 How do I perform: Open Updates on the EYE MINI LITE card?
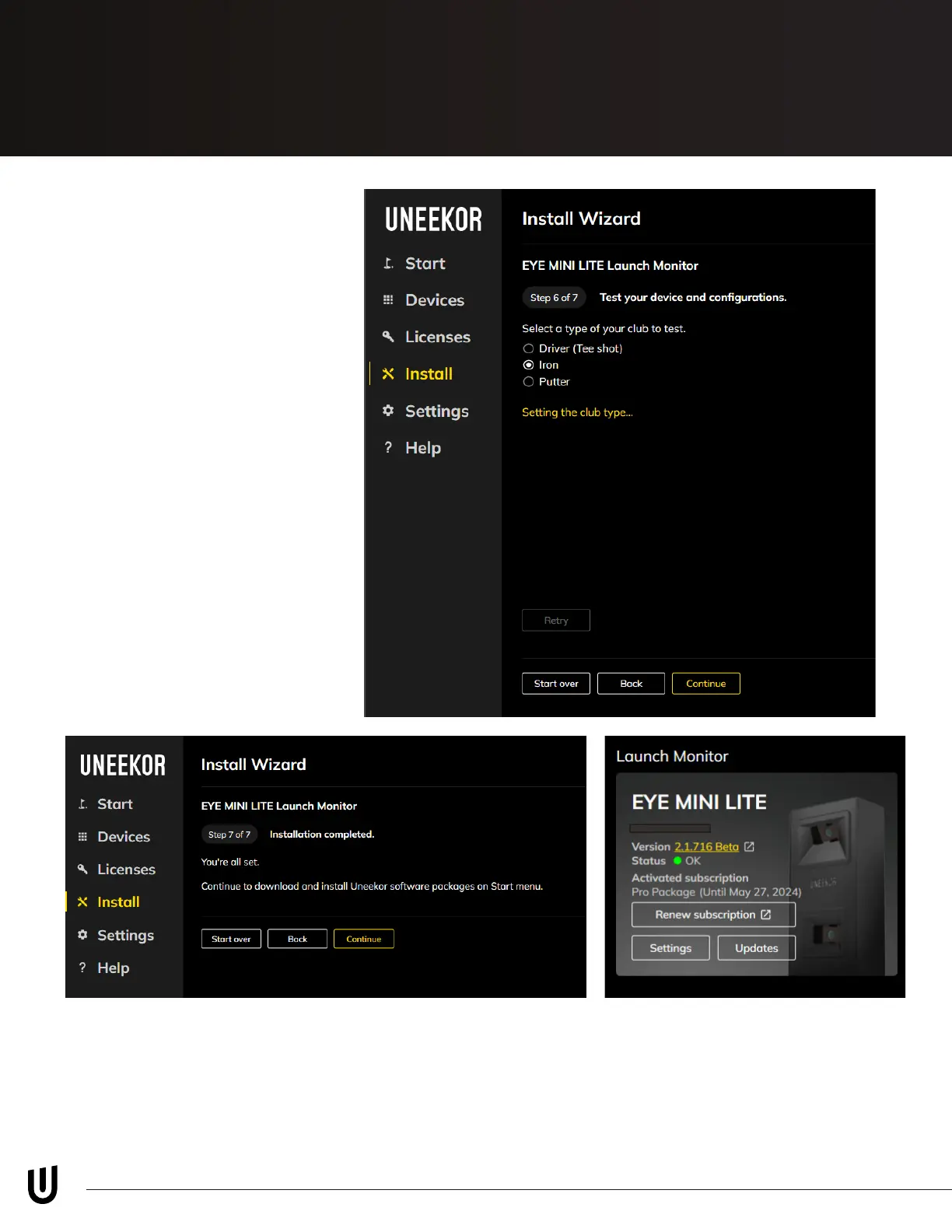point(757,948)
